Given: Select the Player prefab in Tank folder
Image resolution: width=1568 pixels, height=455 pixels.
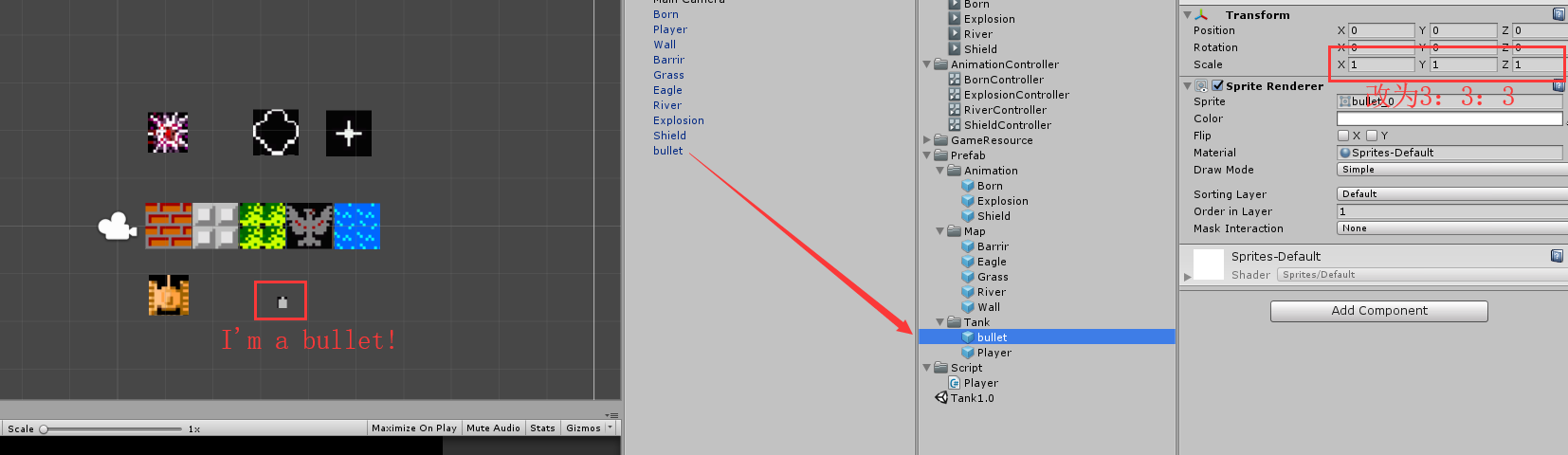Looking at the screenshot, I should tap(994, 353).
